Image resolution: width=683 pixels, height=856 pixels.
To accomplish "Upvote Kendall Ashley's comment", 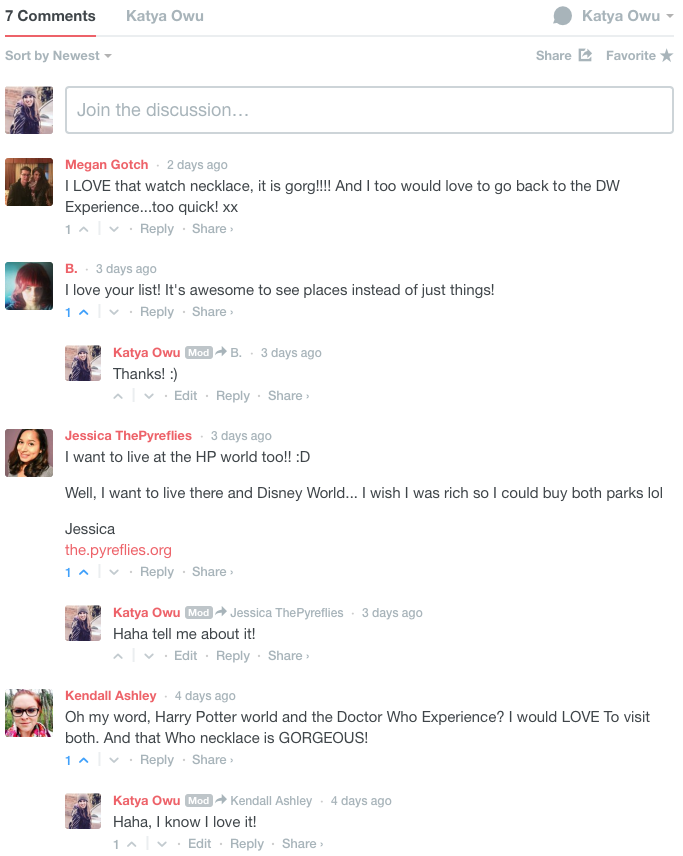I will coord(83,760).
